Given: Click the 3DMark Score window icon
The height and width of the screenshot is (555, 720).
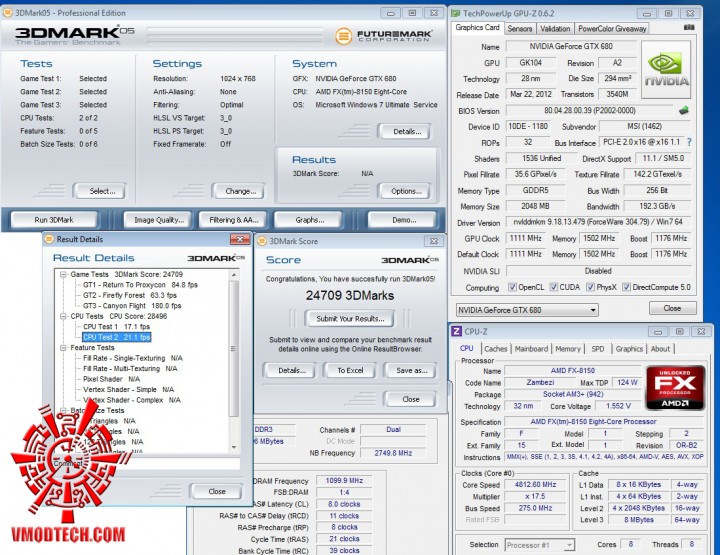Looking at the screenshot, I should pyautogui.click(x=262, y=241).
